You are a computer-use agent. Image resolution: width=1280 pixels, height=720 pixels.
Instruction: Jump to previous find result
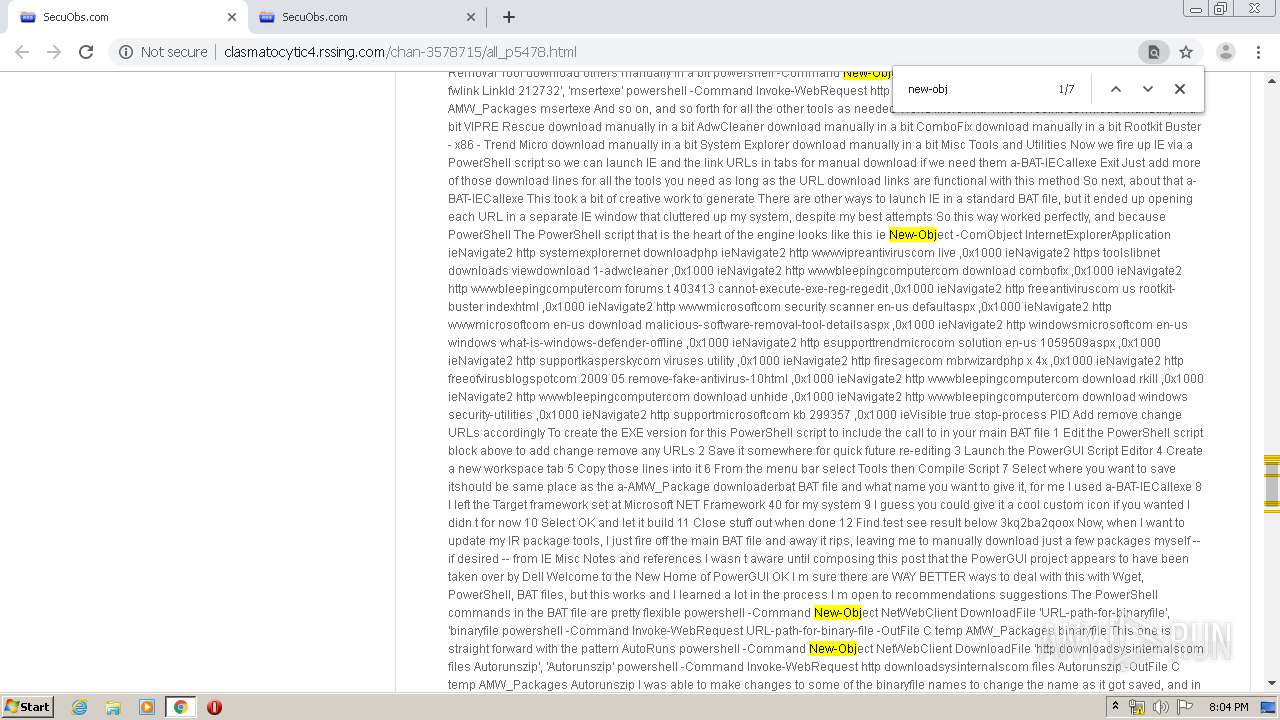1116,89
